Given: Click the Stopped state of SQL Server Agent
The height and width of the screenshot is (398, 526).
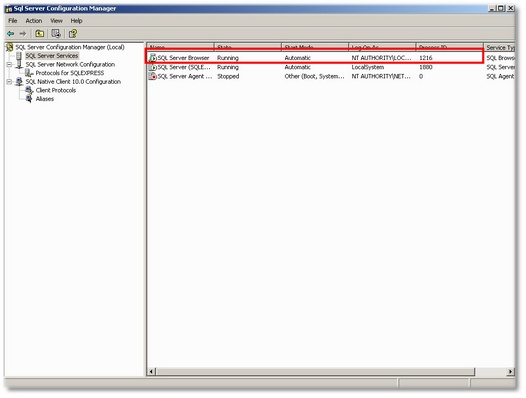Looking at the screenshot, I should [228, 77].
